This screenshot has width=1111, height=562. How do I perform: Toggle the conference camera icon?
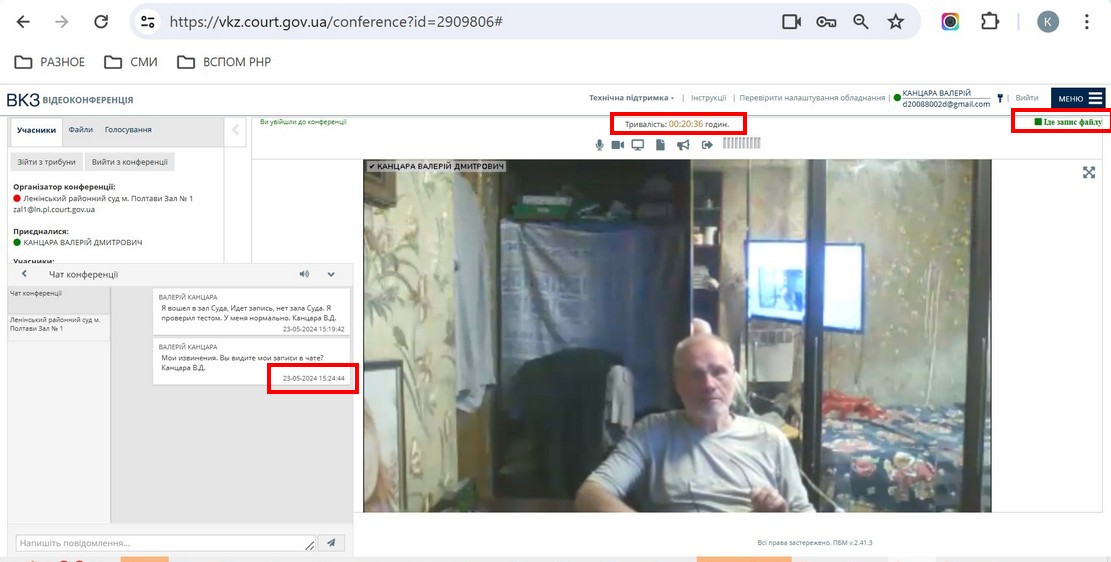coord(618,145)
